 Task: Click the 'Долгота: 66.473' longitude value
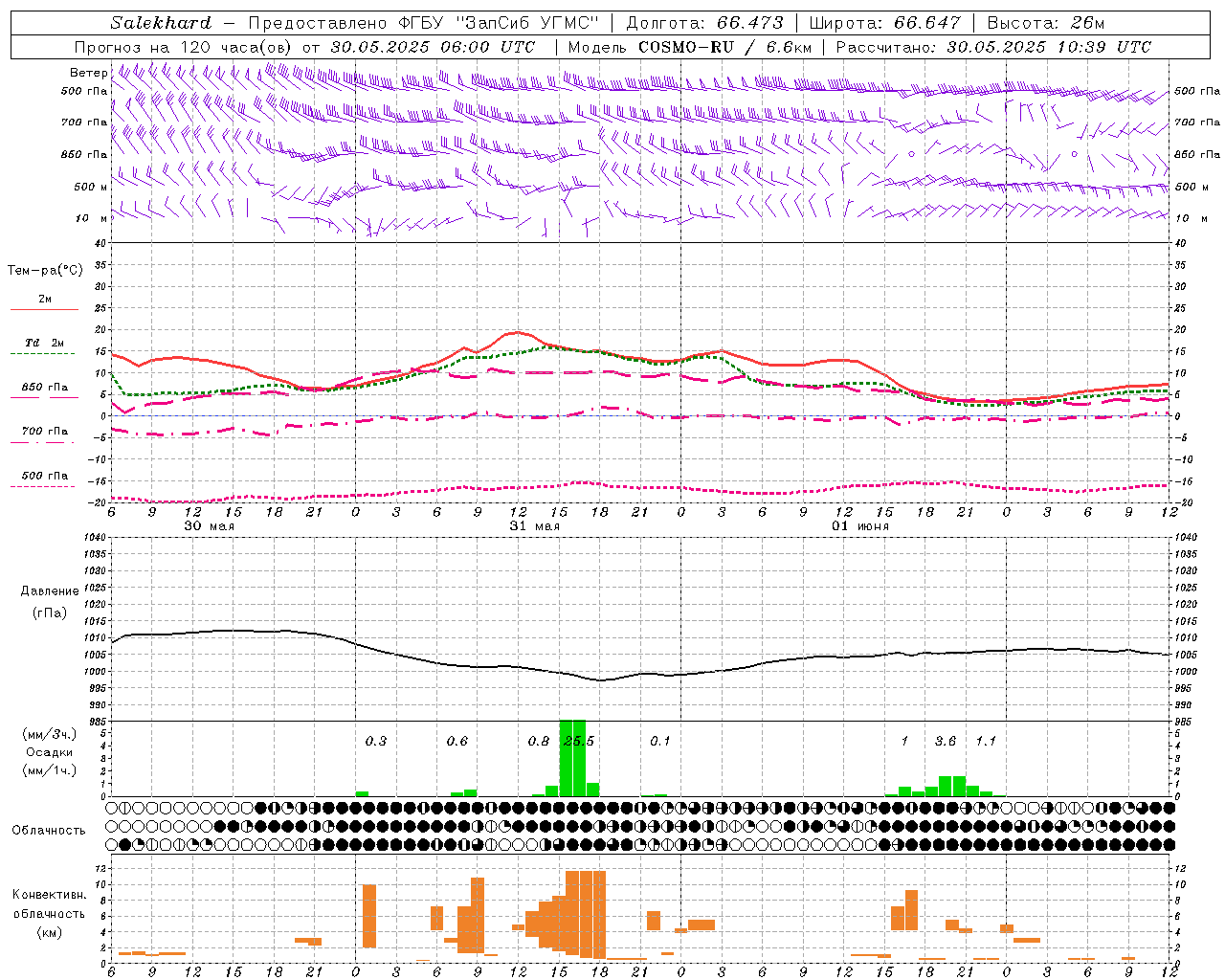pos(704,23)
